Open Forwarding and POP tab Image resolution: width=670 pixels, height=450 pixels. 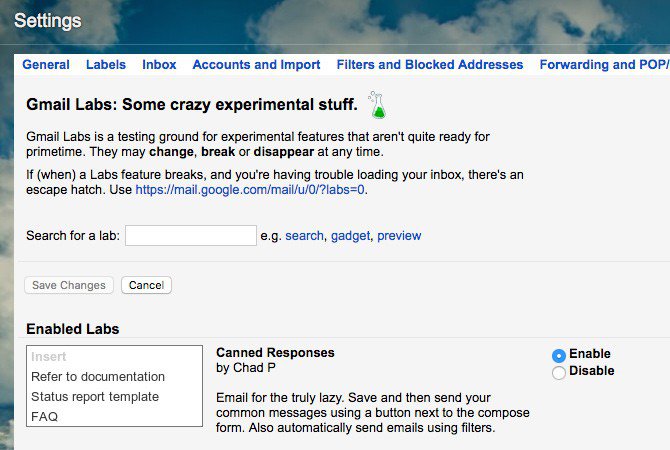pos(604,65)
